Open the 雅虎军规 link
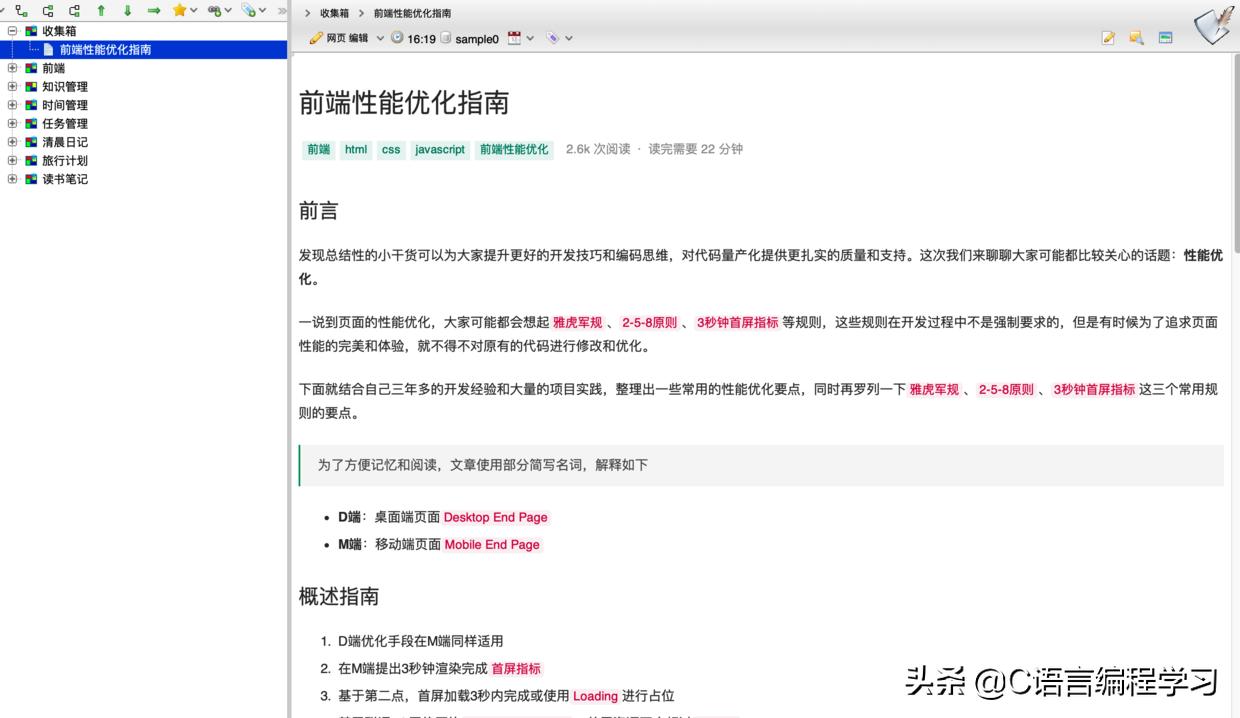 [578, 323]
